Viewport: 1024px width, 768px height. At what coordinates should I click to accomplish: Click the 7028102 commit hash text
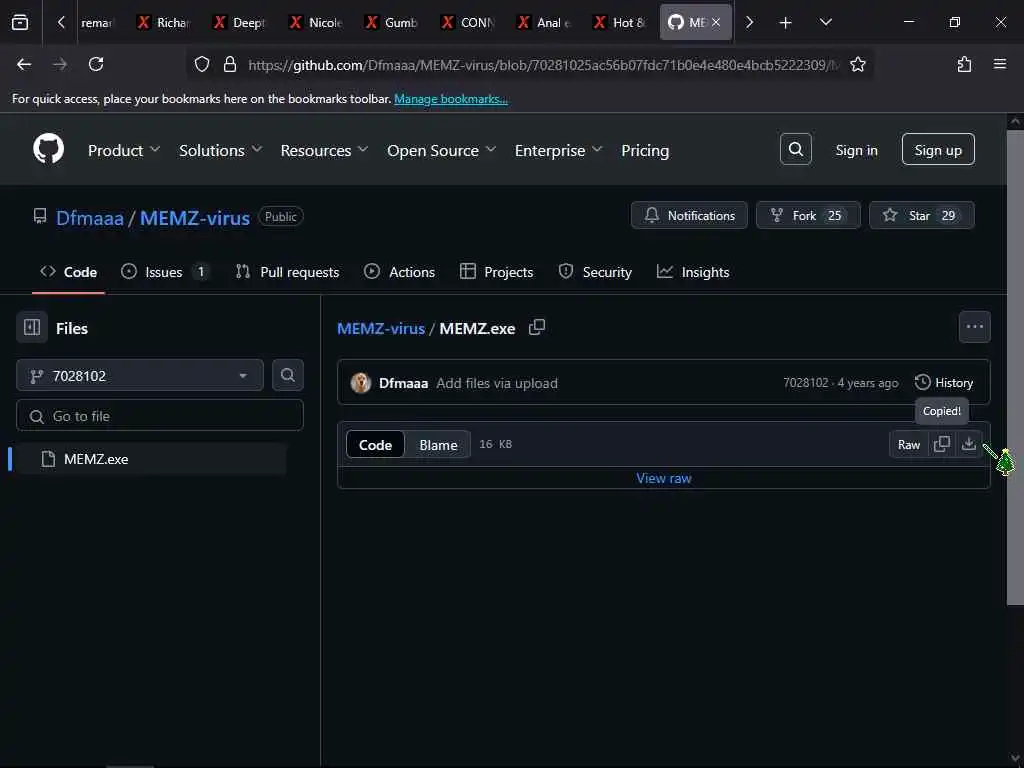point(805,383)
